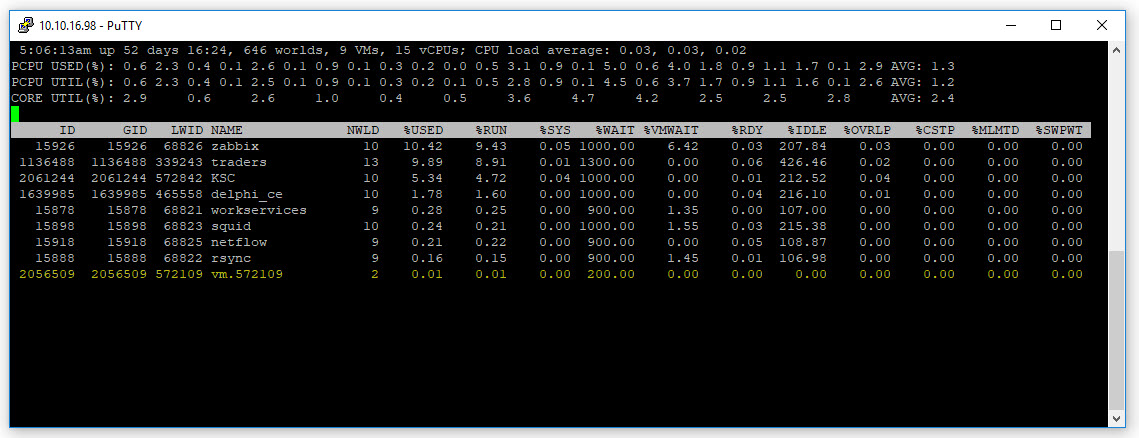Click the traders ID 1136488
This screenshot has width=1139, height=438.
pos(47,162)
